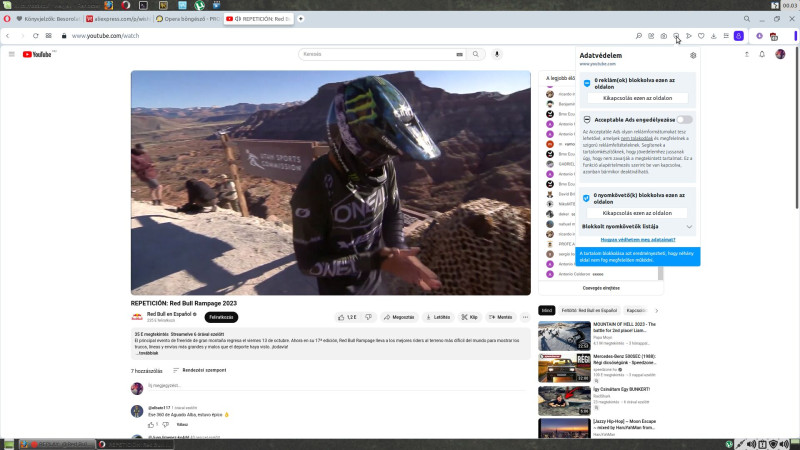Subscribe with the Feliratkozás button
The image size is (800, 450).
pyautogui.click(x=221, y=317)
